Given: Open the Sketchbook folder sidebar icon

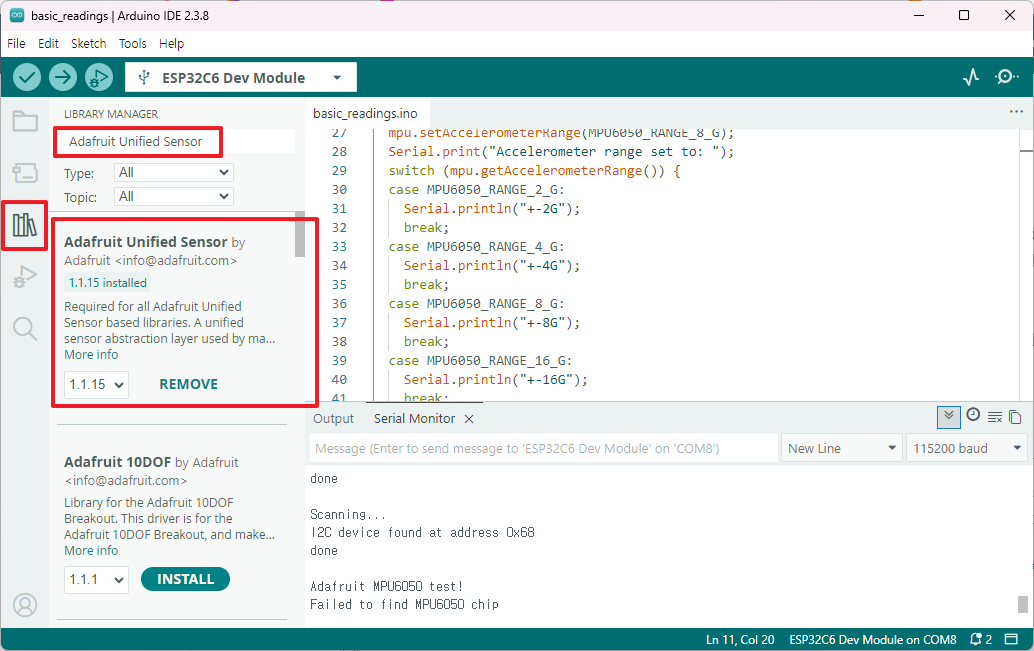Looking at the screenshot, I should point(25,121).
